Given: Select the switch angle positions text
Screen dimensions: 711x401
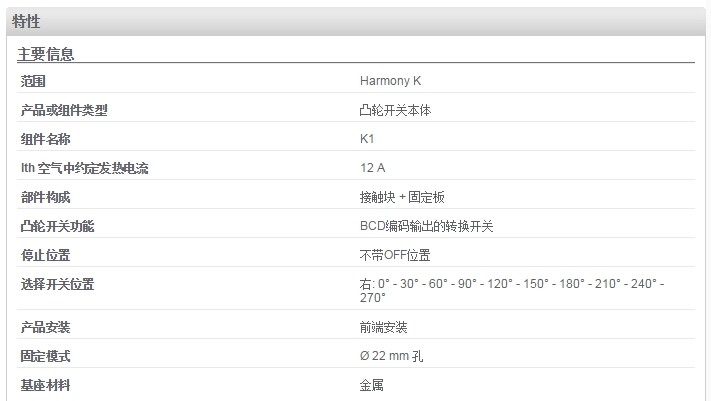Looking at the screenshot, I should point(512,291).
